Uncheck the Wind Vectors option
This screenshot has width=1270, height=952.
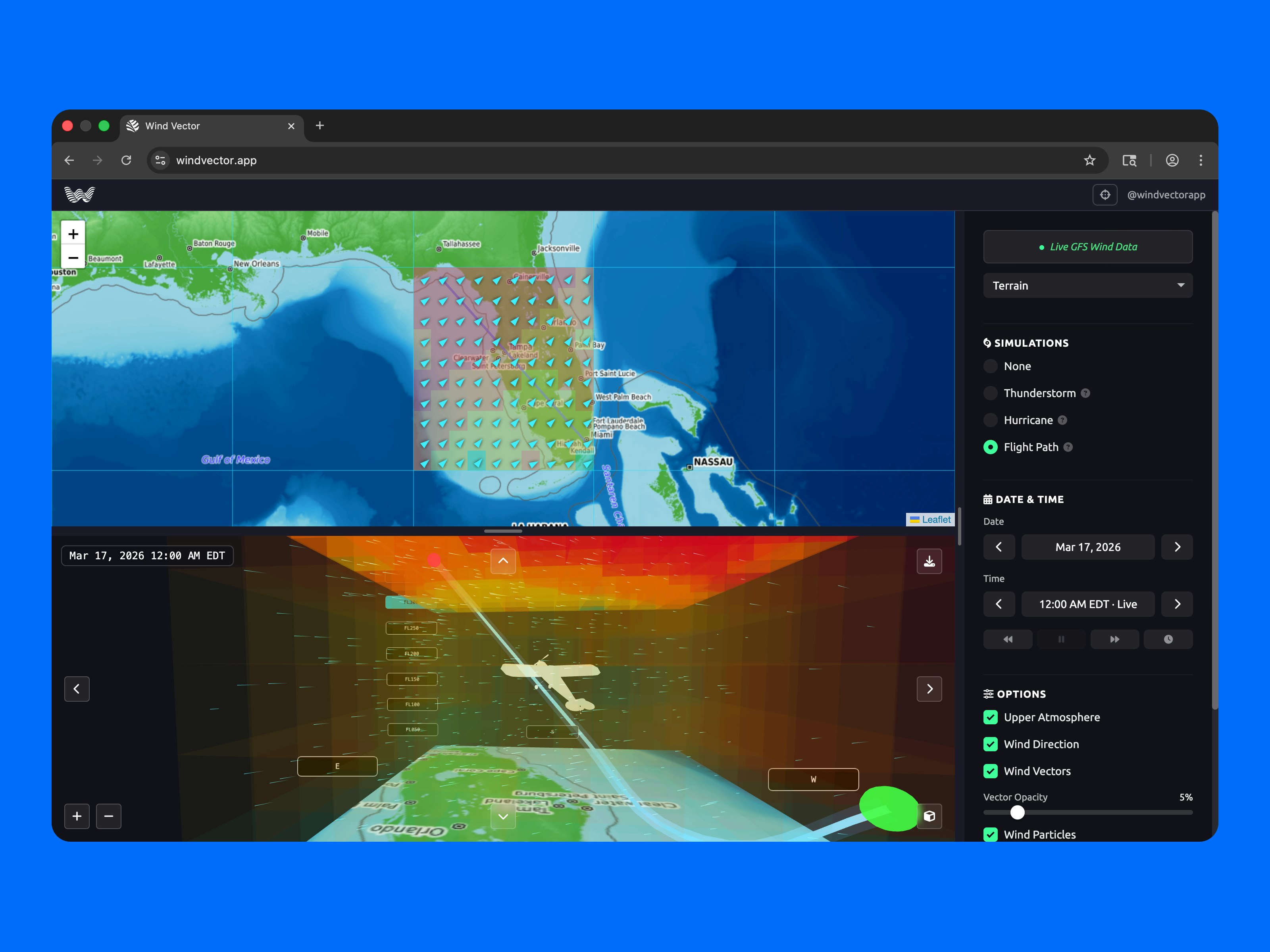pyautogui.click(x=990, y=771)
